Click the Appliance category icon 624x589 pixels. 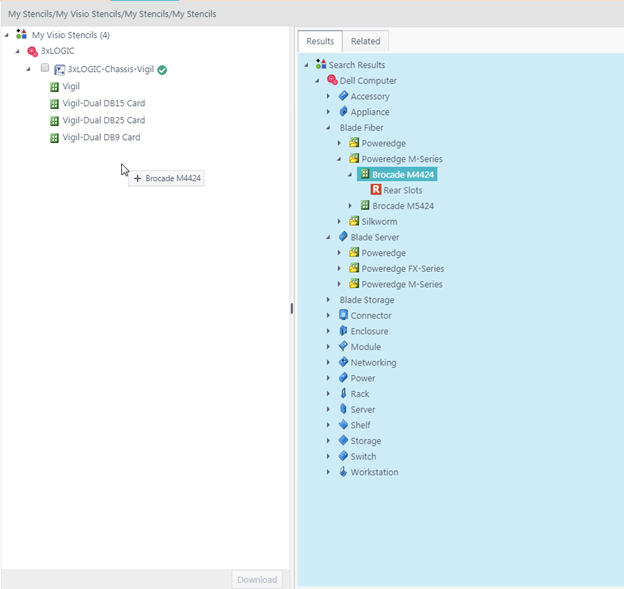click(343, 111)
